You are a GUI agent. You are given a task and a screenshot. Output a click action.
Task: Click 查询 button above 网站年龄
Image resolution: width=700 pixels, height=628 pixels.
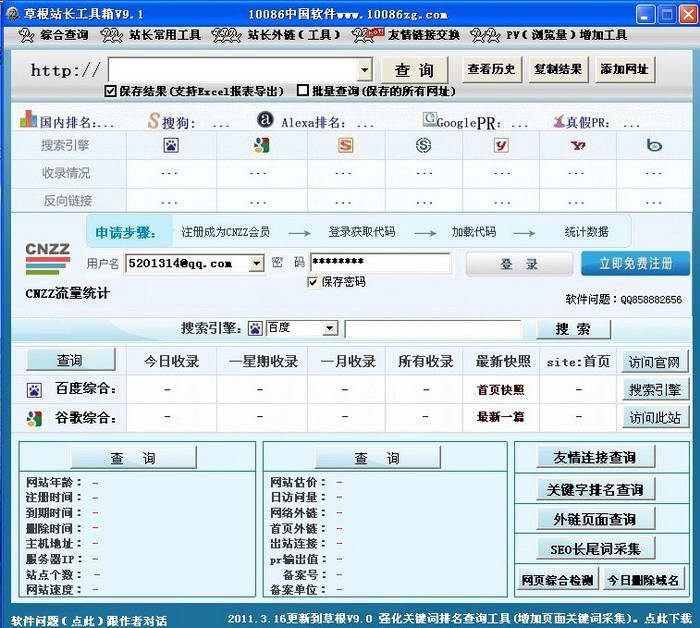click(x=133, y=458)
